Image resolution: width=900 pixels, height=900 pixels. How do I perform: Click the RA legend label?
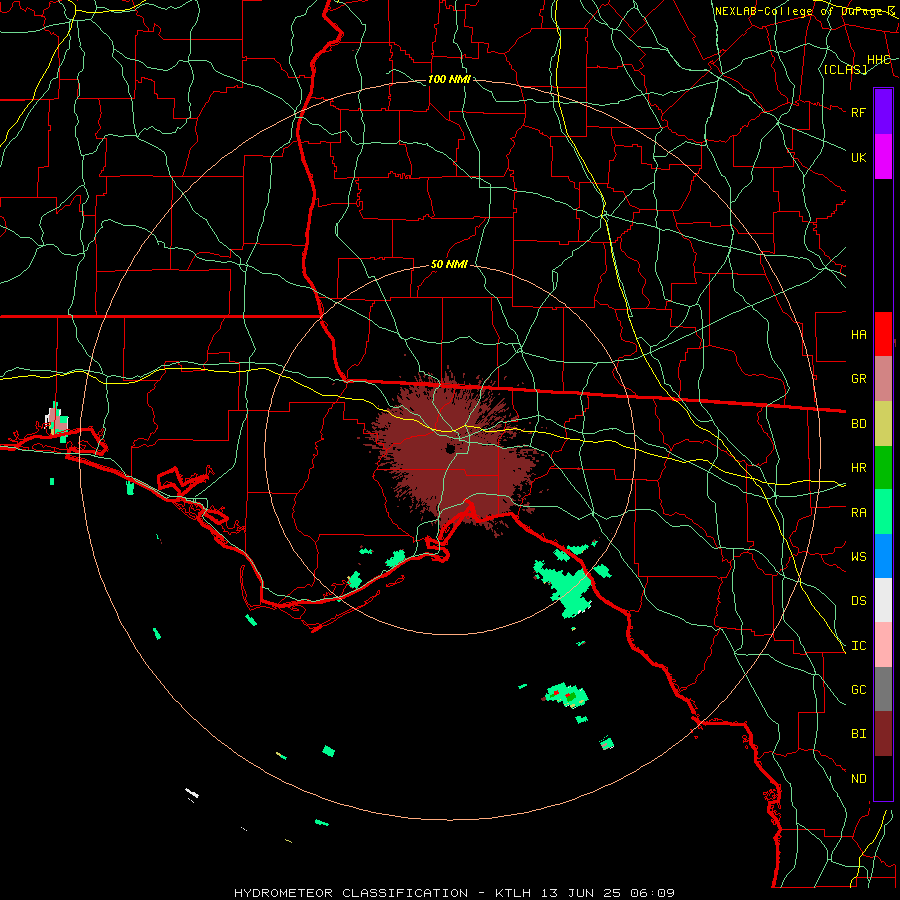click(x=859, y=513)
